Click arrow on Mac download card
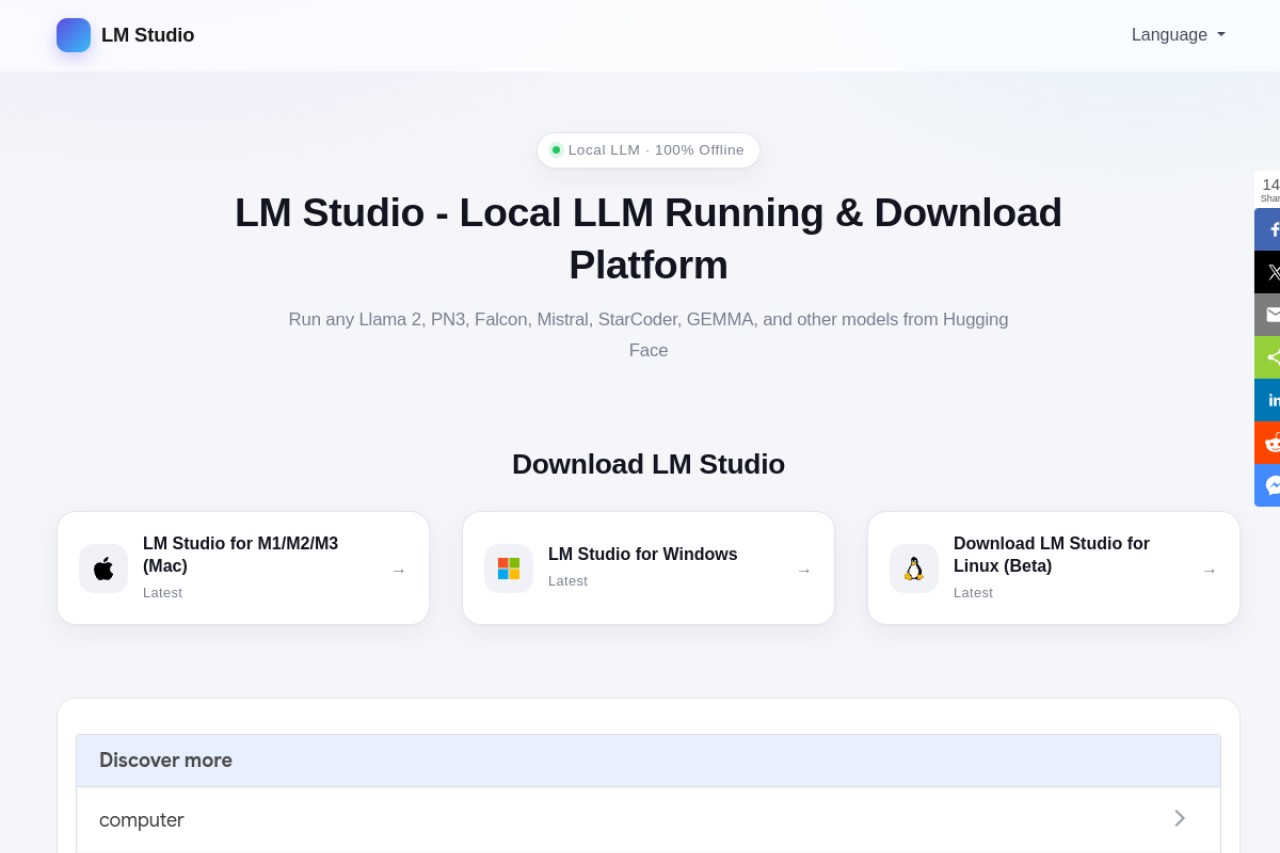The width and height of the screenshot is (1280, 853). [x=399, y=570]
